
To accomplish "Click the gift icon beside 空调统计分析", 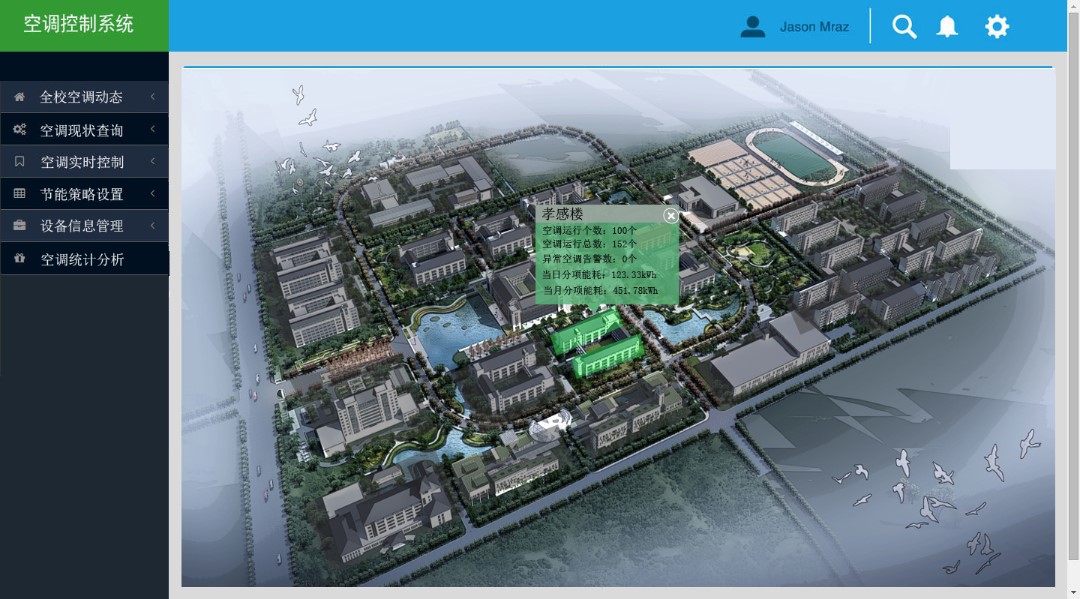I will point(19,258).
